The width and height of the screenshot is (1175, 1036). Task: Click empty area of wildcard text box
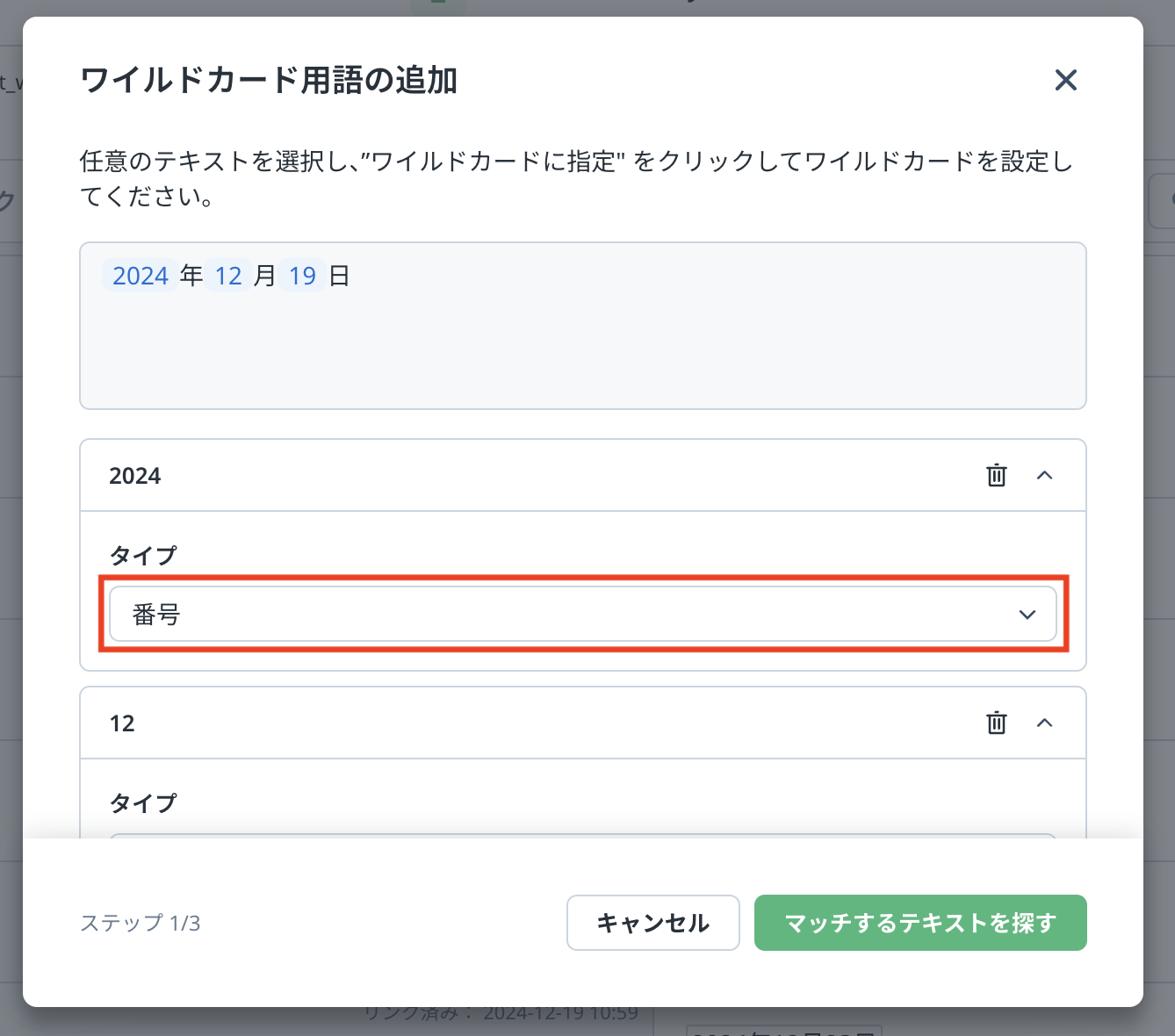click(x=582, y=351)
